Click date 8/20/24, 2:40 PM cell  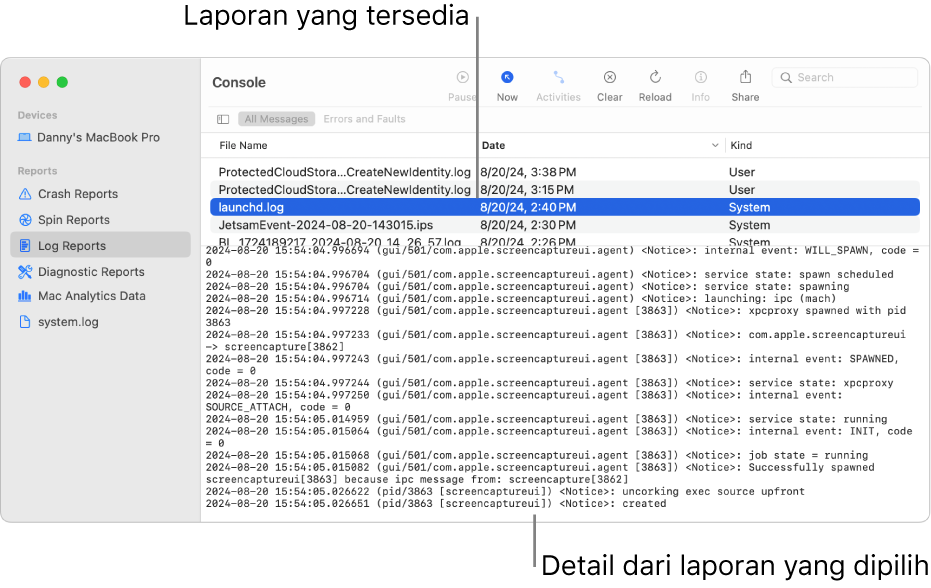click(x=528, y=207)
